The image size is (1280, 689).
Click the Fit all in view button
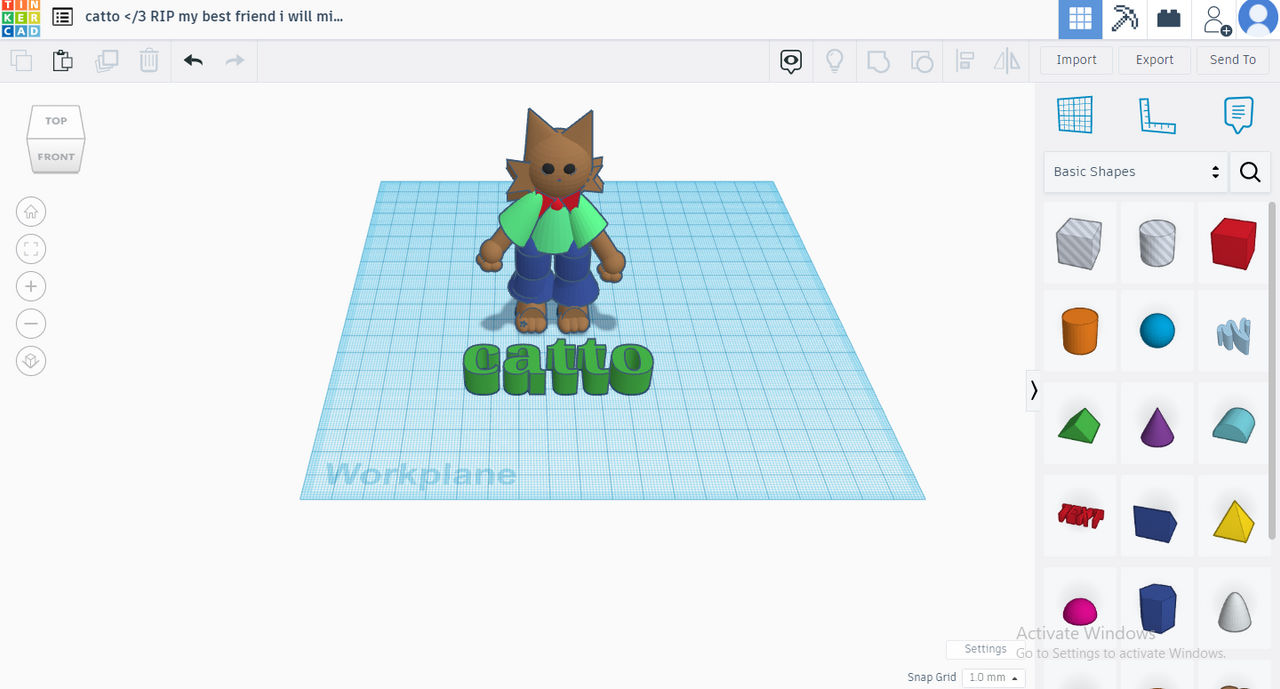click(31, 249)
